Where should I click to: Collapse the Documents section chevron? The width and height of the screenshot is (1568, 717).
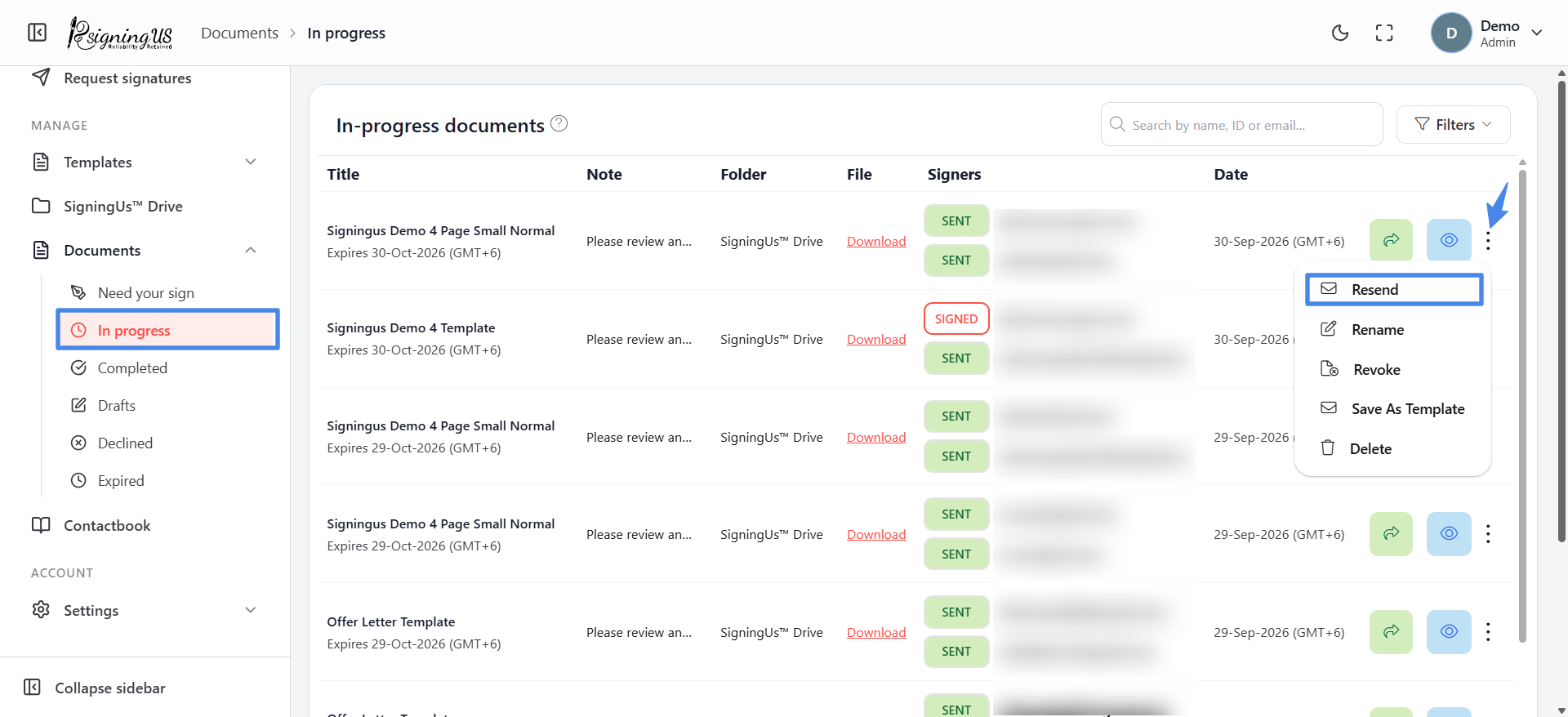(x=251, y=250)
